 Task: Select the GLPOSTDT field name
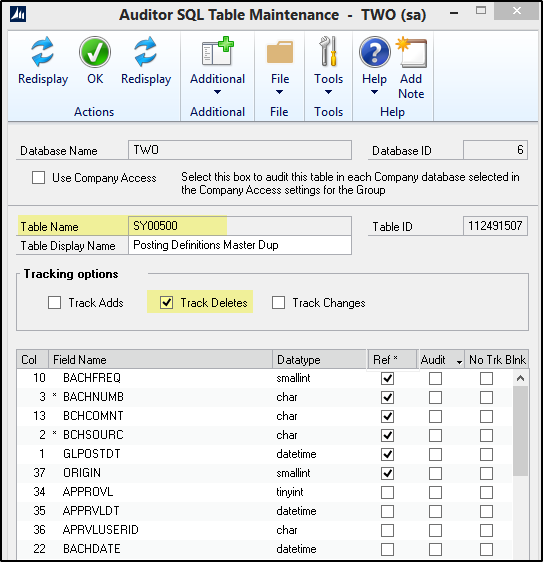pos(92,454)
